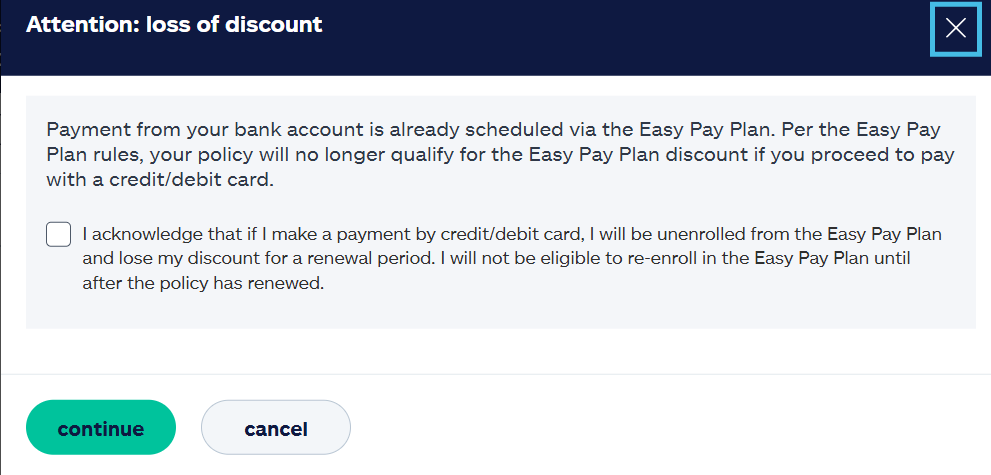Click the X icon in the header

click(x=955, y=28)
